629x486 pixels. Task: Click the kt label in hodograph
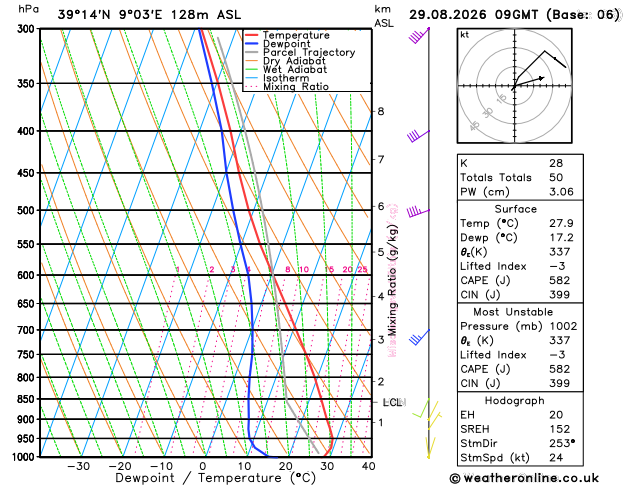pyautogui.click(x=465, y=35)
